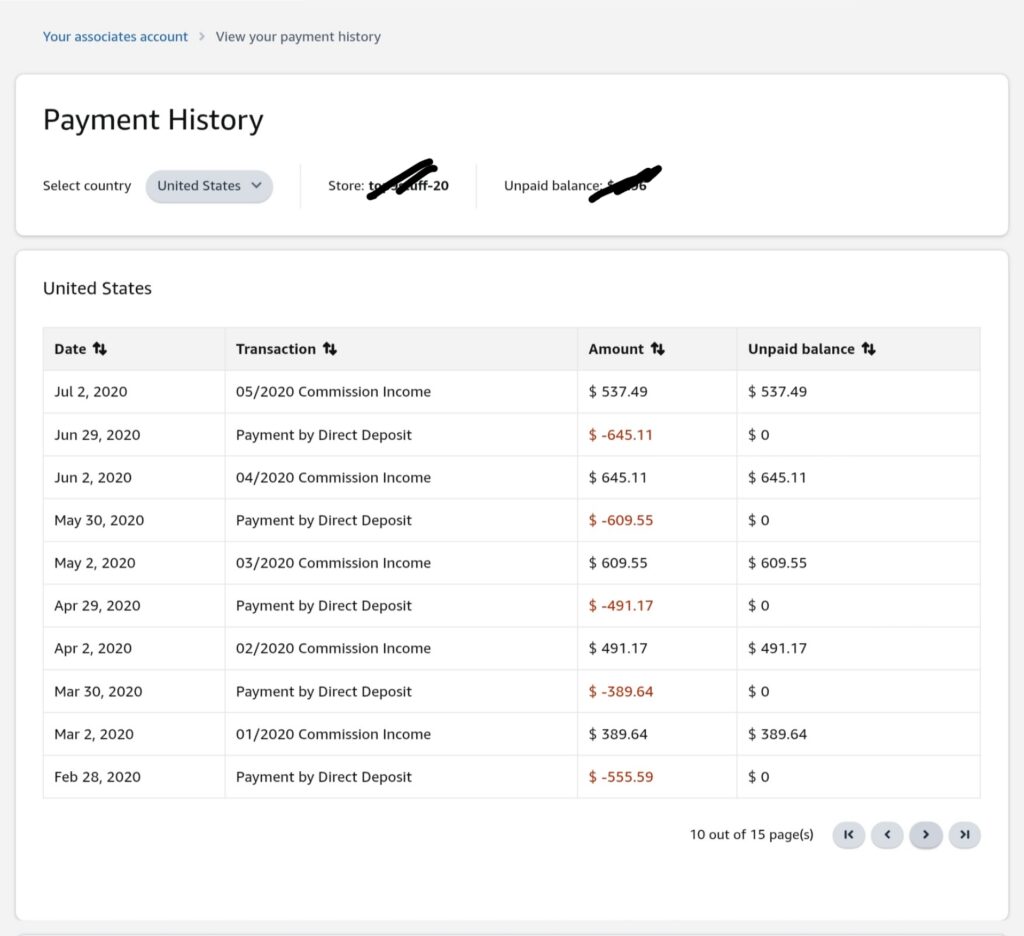This screenshot has width=1024, height=936.
Task: Click the 01/2020 Commission Income entry
Action: (333, 734)
